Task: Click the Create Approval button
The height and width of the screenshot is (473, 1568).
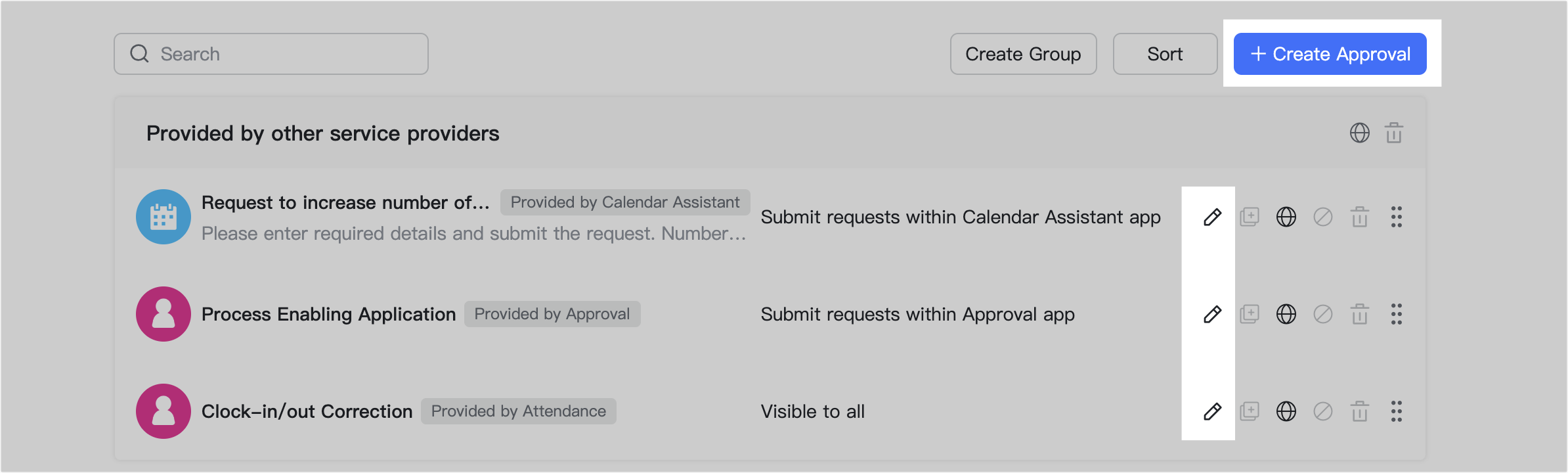Action: 1328,54
